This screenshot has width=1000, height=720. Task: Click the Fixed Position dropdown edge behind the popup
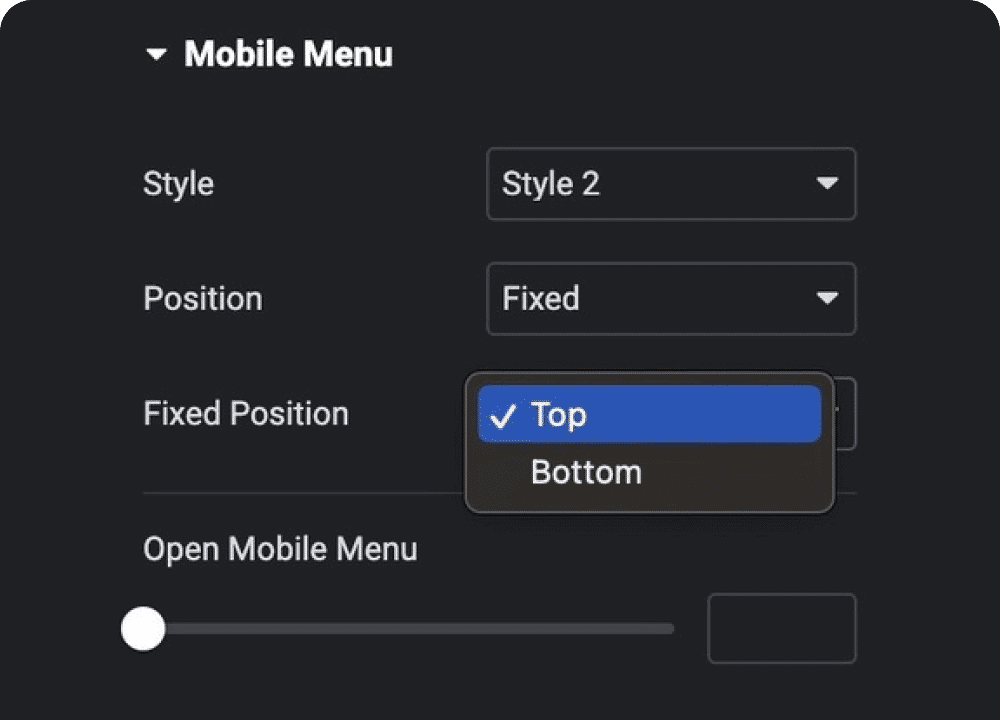pos(846,412)
